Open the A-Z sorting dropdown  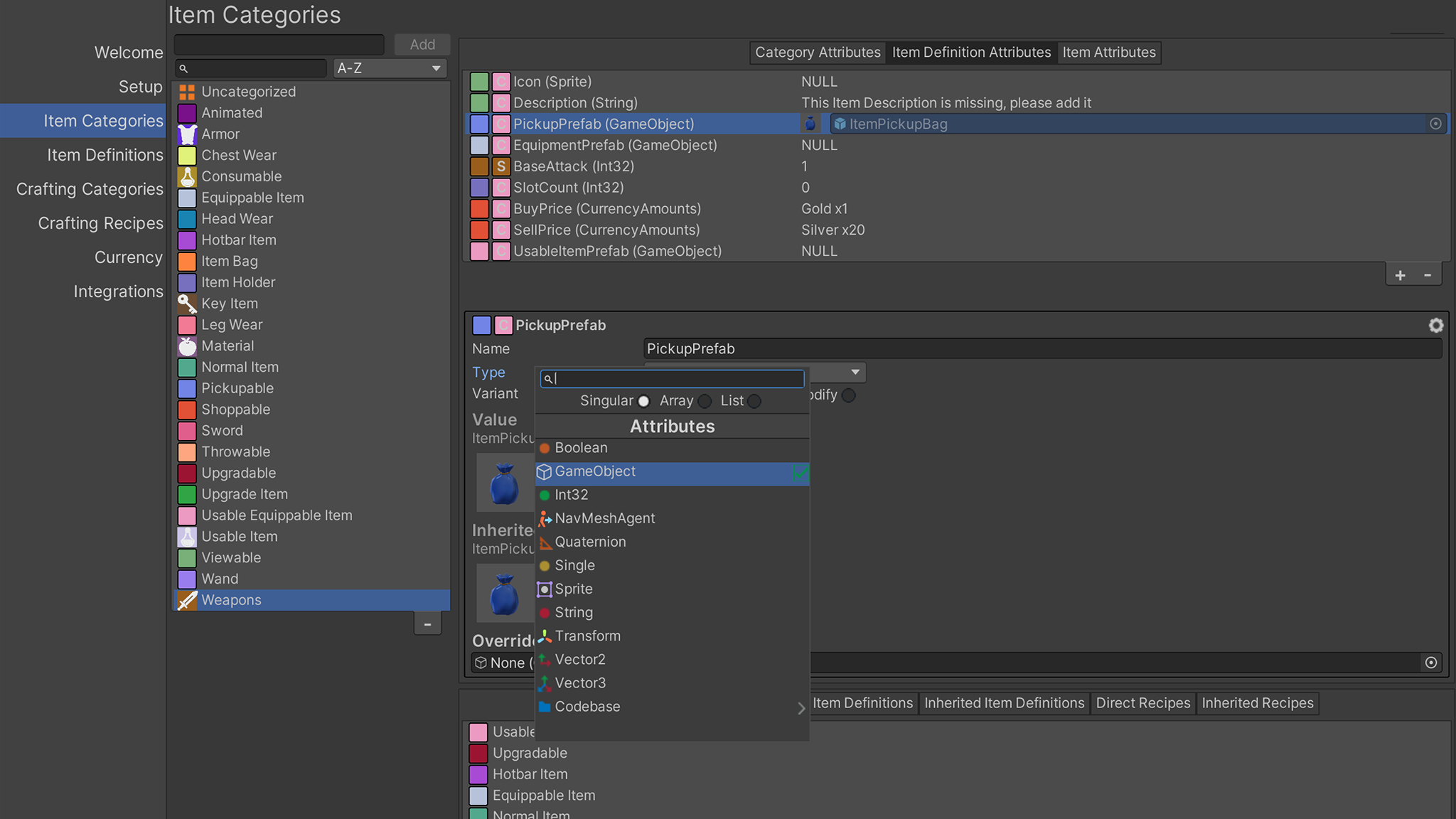tap(389, 68)
